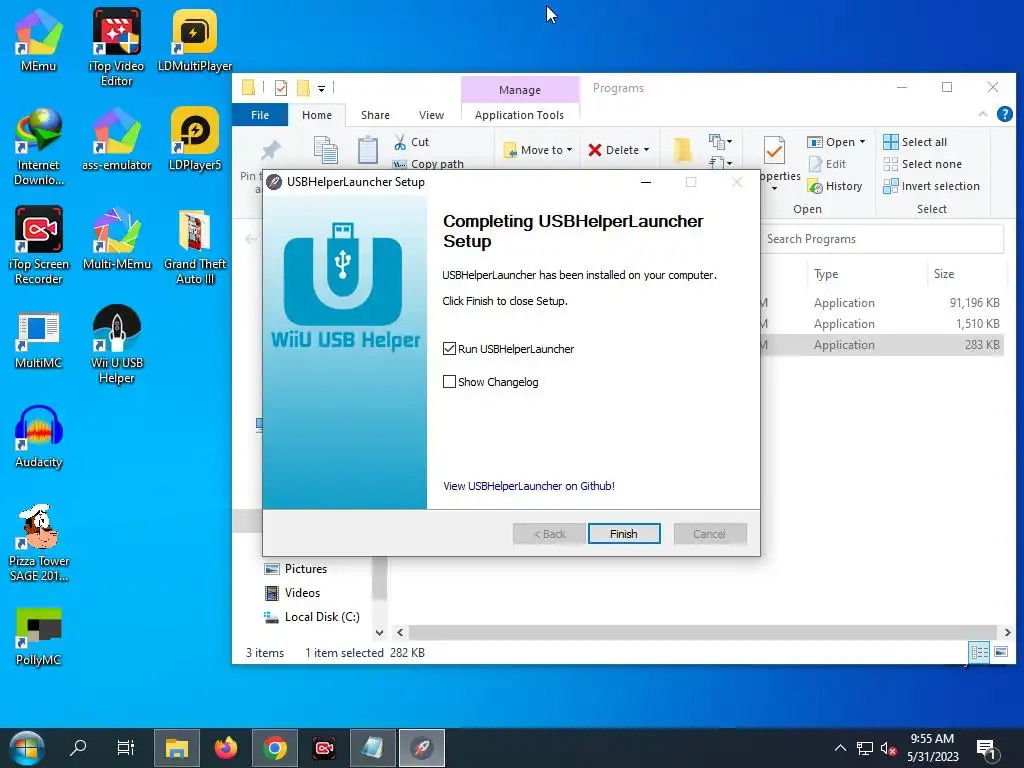The image size is (1024, 768).
Task: Click History in the Open group
Action: point(835,186)
